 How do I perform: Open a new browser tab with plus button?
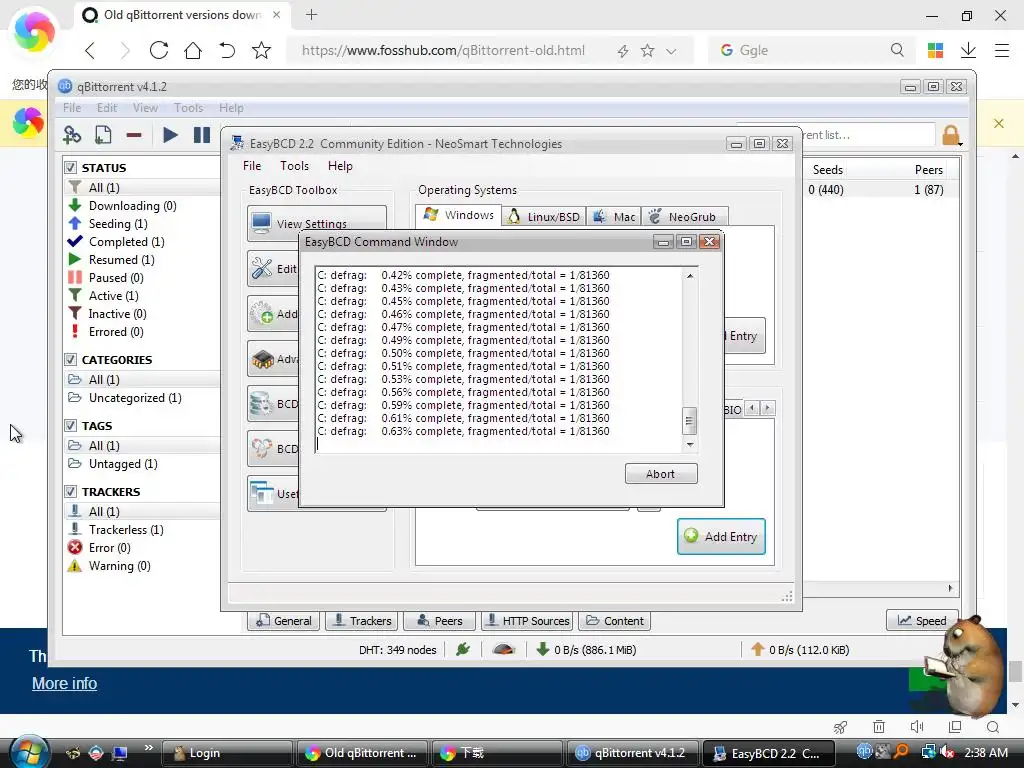(312, 14)
